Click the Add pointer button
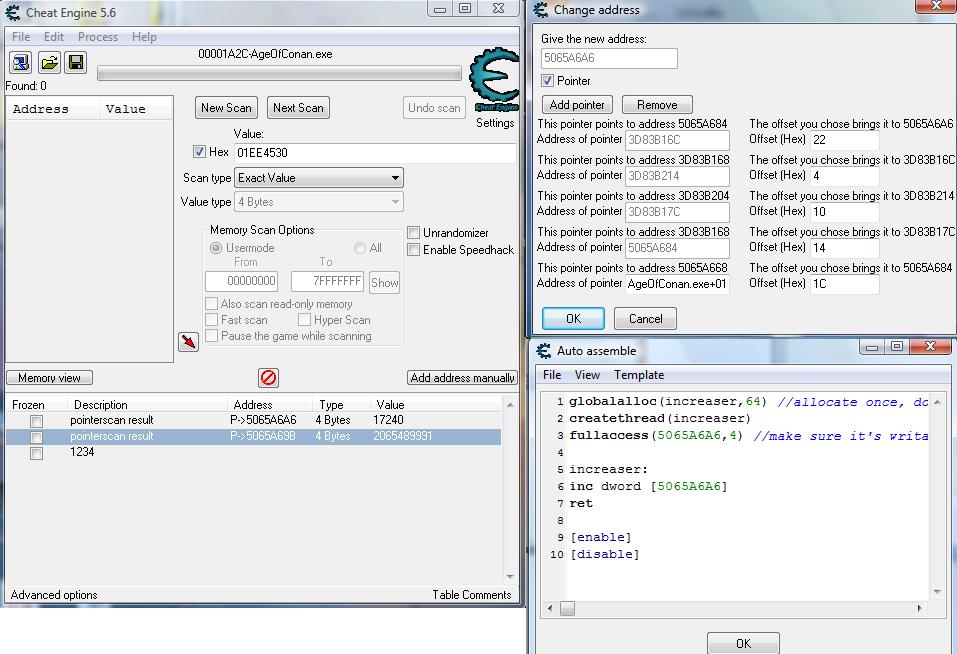957x654 pixels. point(577,105)
